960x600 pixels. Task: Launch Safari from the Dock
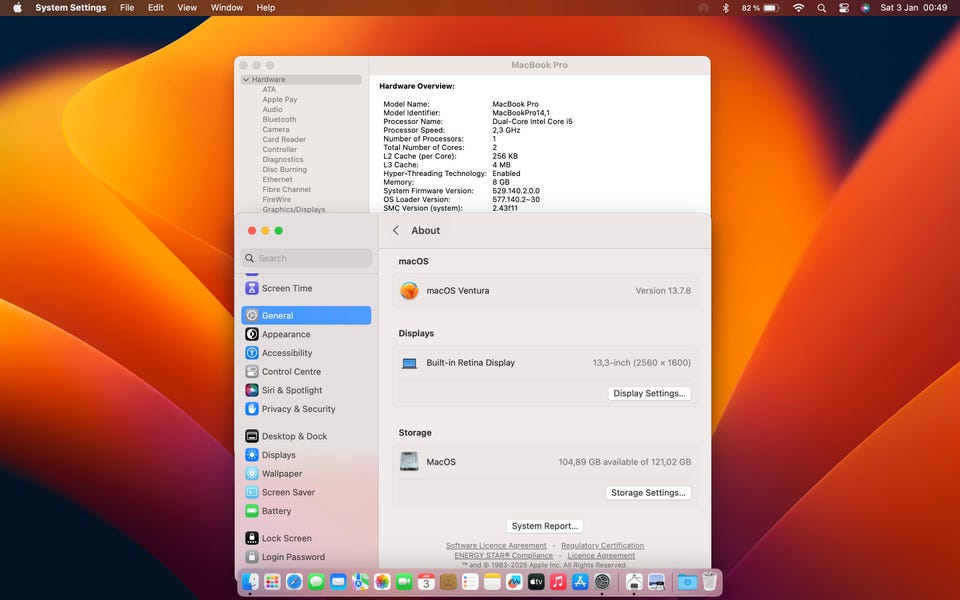click(294, 581)
